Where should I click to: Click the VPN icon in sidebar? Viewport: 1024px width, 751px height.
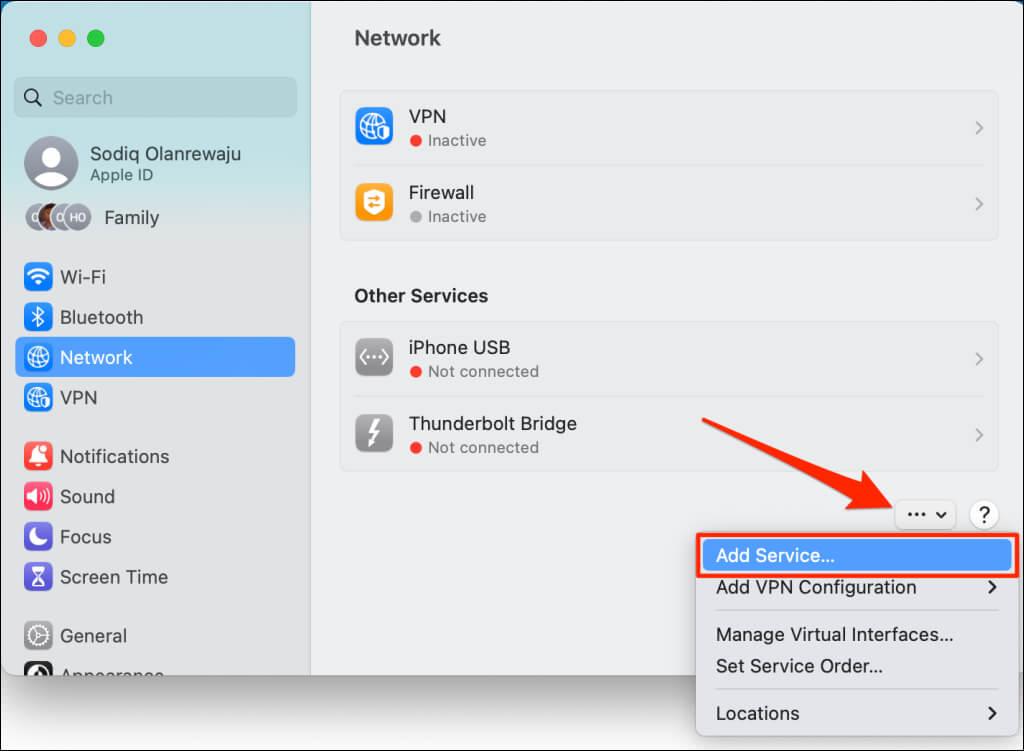38,398
